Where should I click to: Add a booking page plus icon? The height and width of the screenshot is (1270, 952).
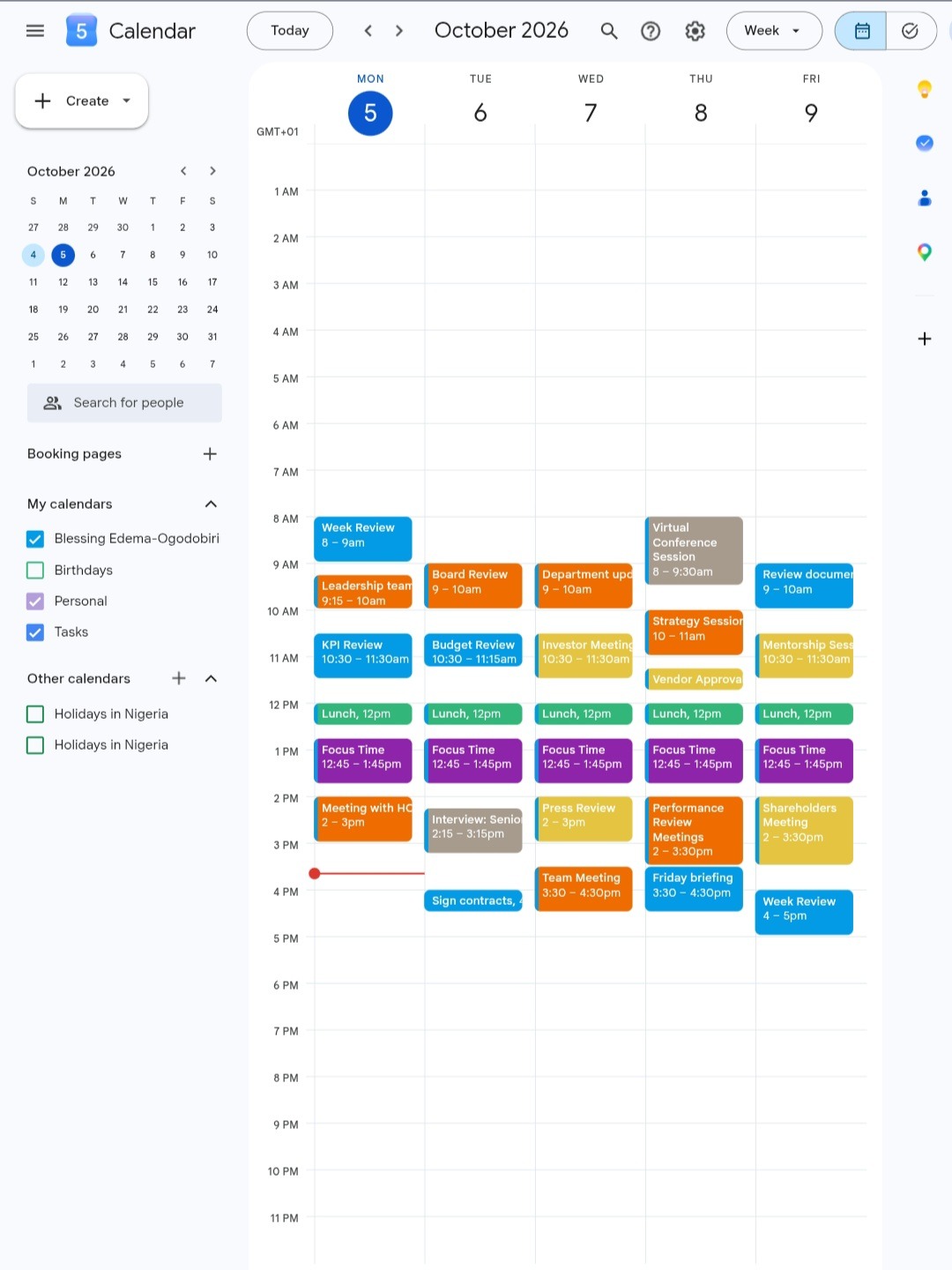click(x=210, y=454)
